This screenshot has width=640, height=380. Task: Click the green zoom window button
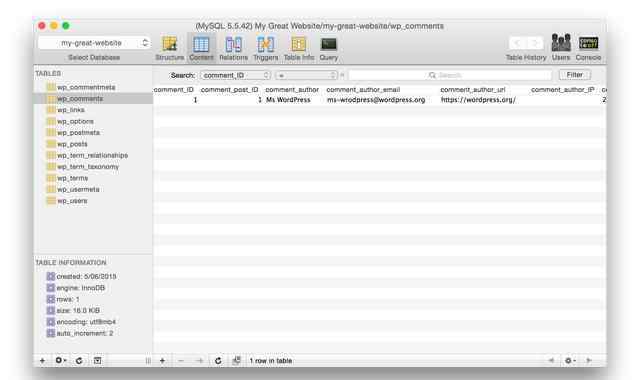pos(66,26)
